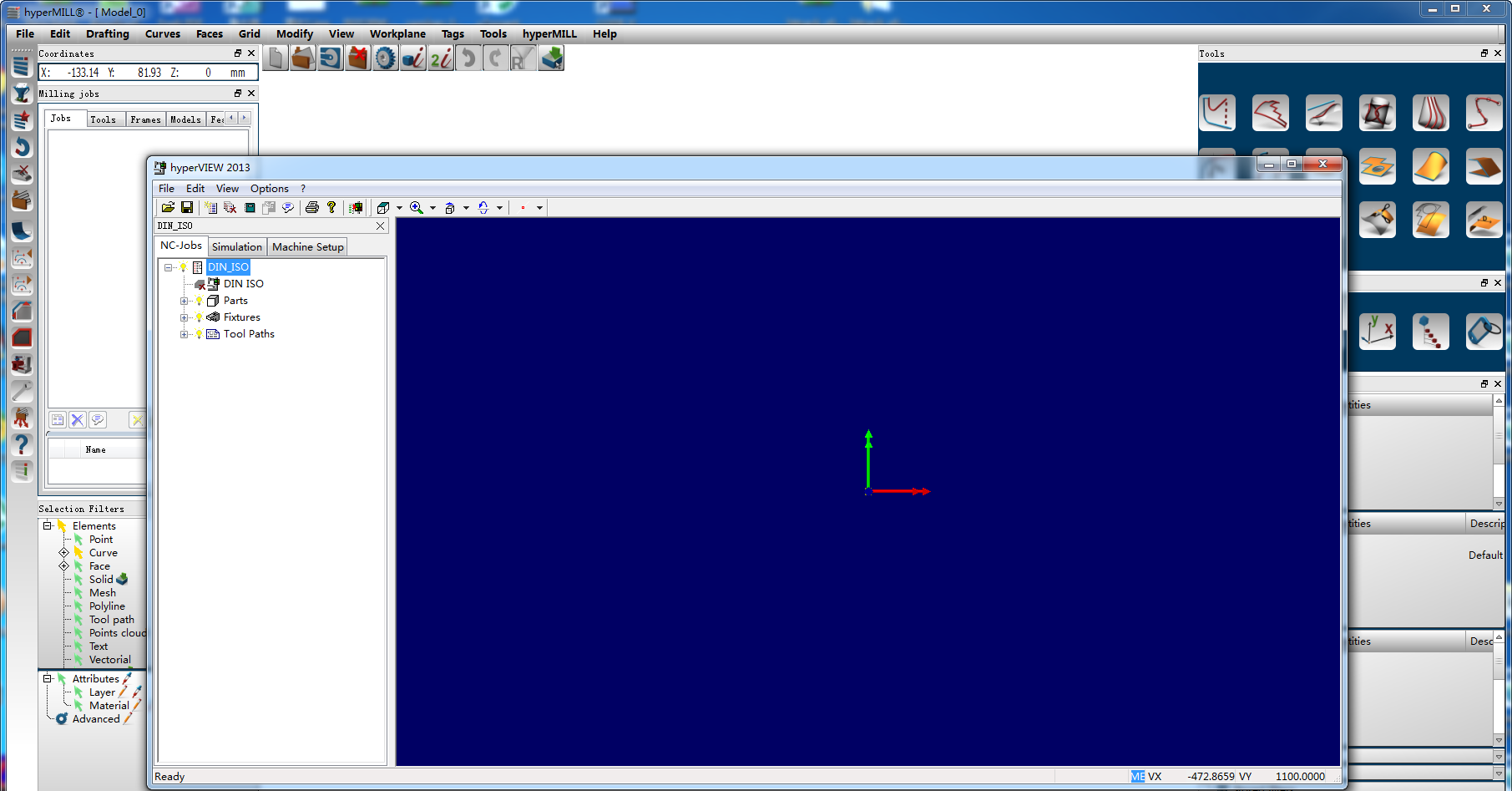1512x791 pixels.
Task: Expand the Curve filter node
Action: 63,553
